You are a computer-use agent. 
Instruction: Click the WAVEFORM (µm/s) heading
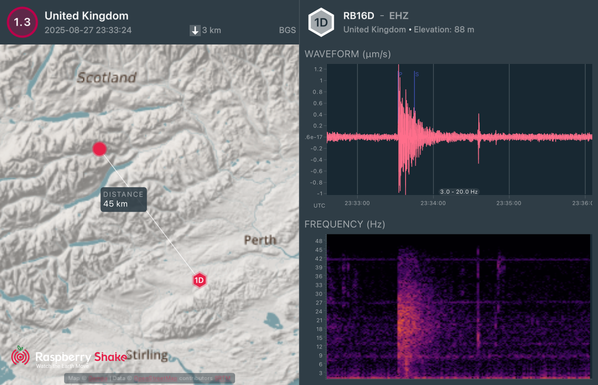pyautogui.click(x=347, y=54)
